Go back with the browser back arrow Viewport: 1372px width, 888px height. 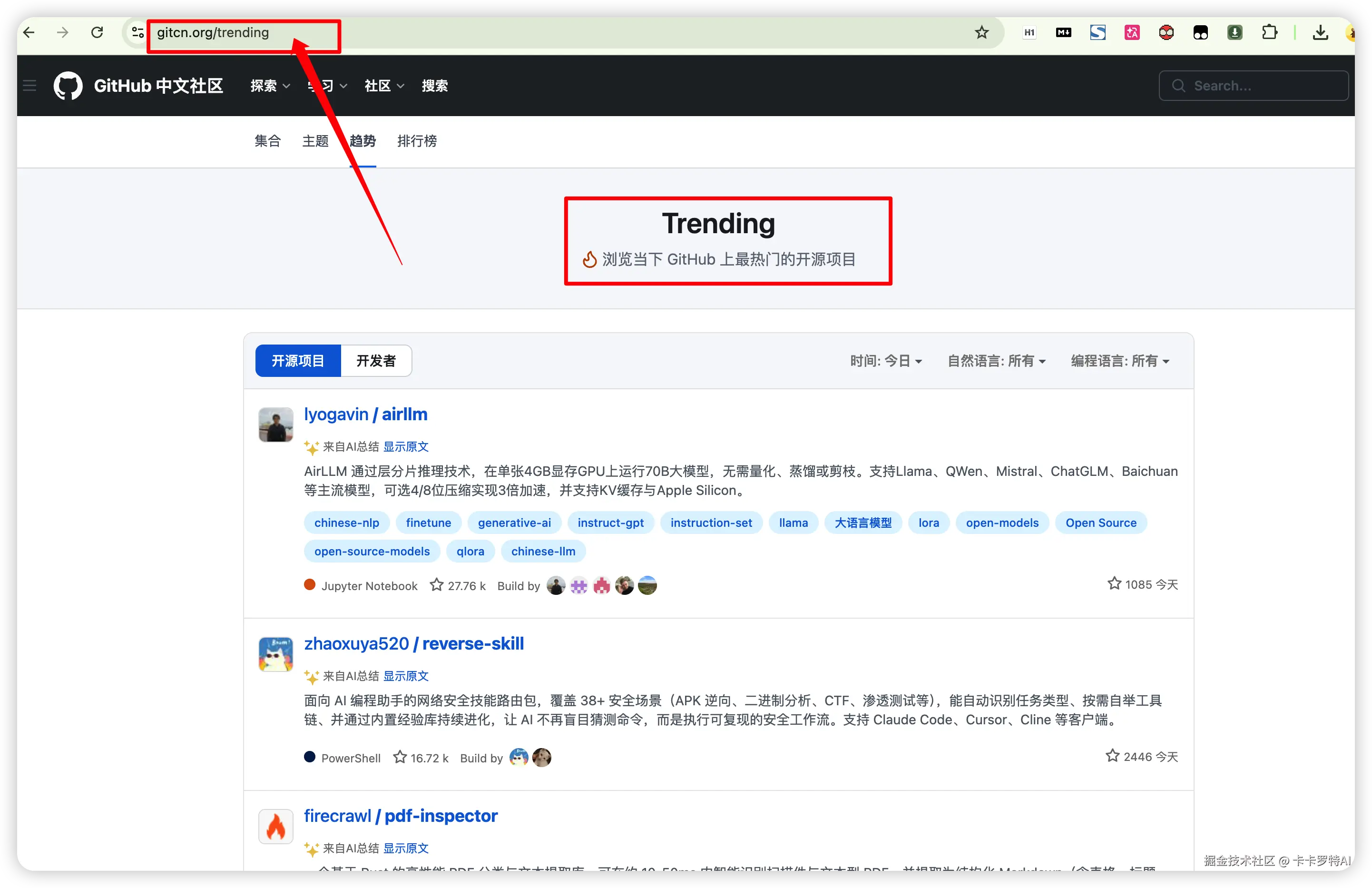coord(29,33)
